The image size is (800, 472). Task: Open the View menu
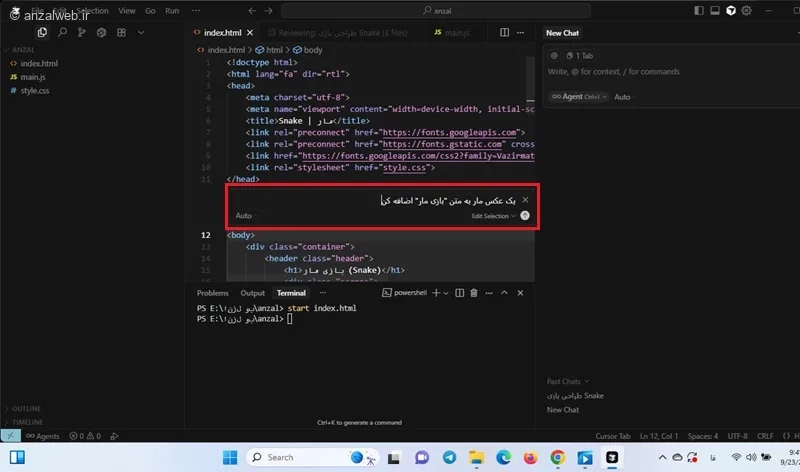pyautogui.click(x=127, y=11)
